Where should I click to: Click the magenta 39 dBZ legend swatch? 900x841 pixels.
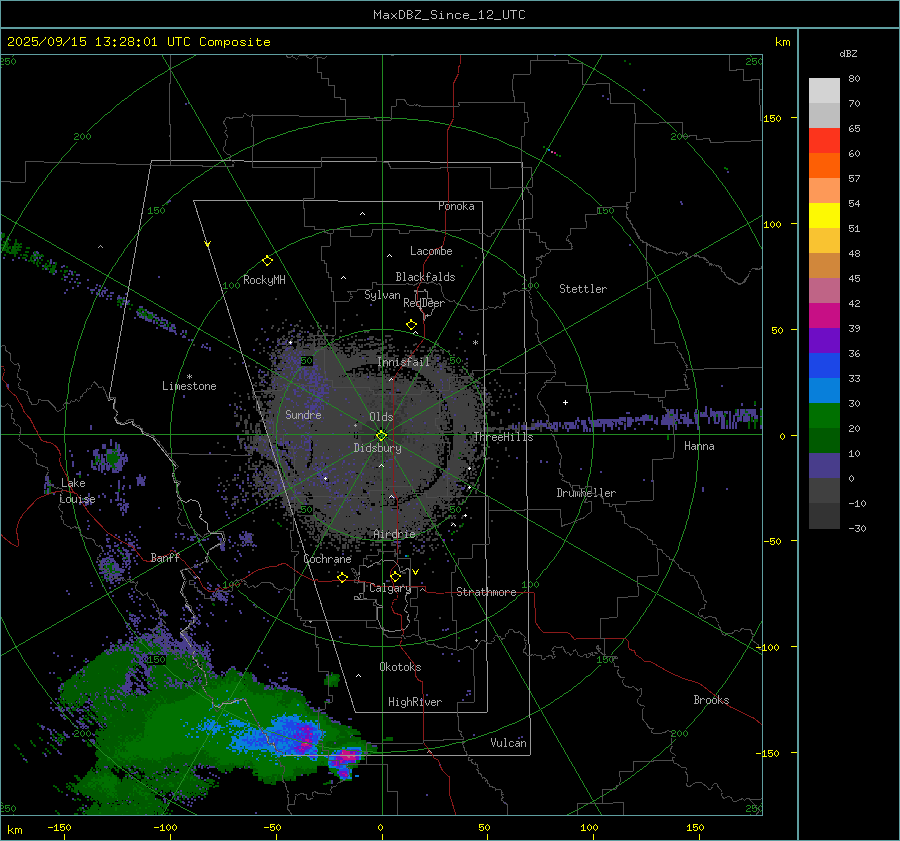coord(824,316)
